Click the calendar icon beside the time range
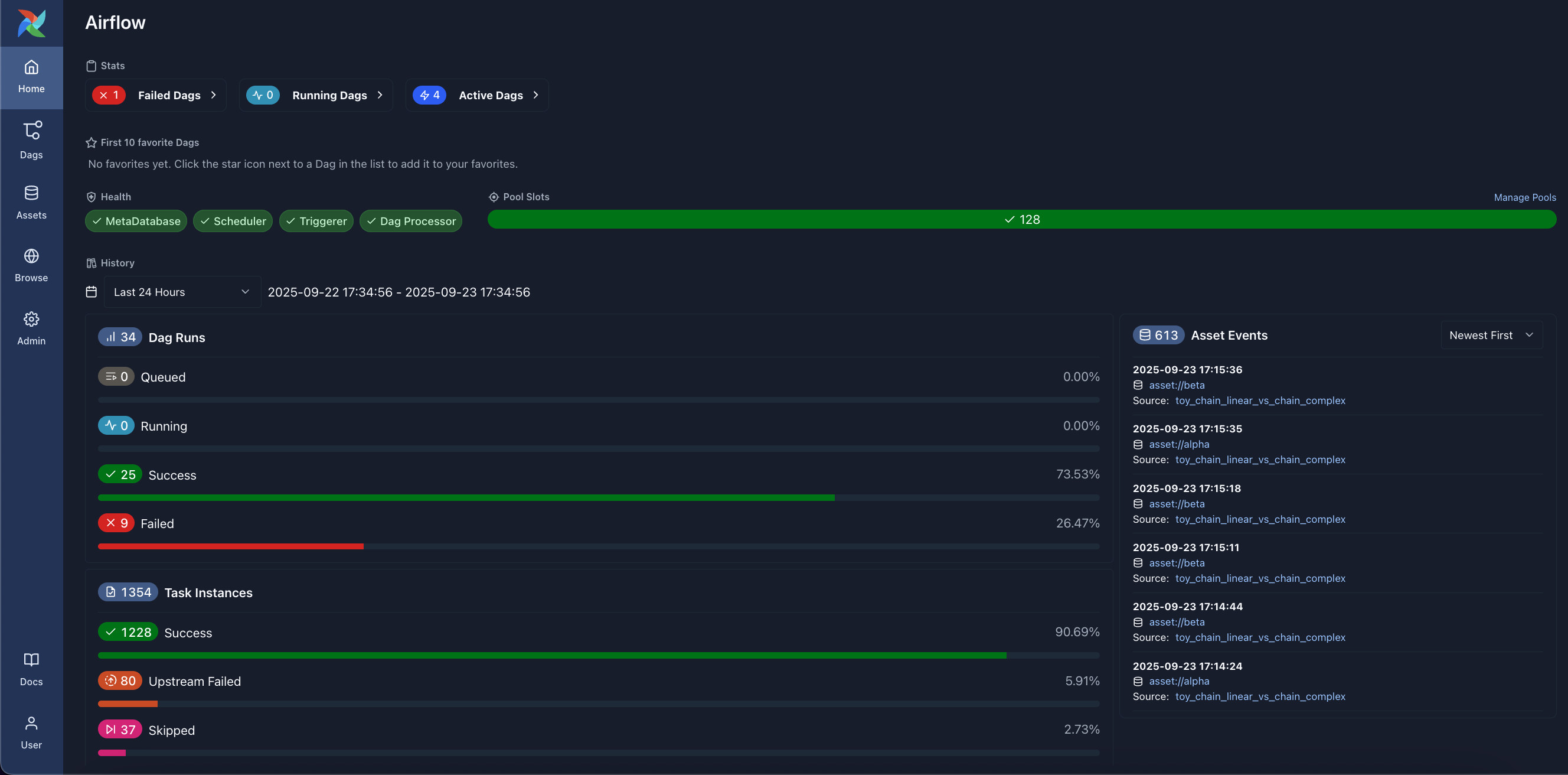 point(92,292)
